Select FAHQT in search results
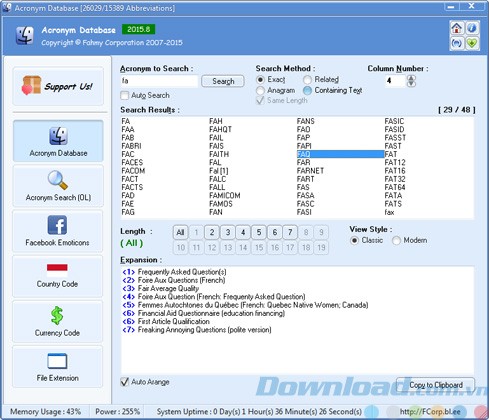 [220, 129]
